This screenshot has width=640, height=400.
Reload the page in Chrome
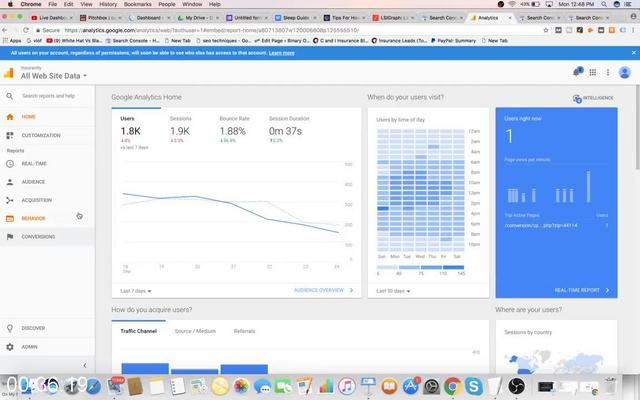26,30
